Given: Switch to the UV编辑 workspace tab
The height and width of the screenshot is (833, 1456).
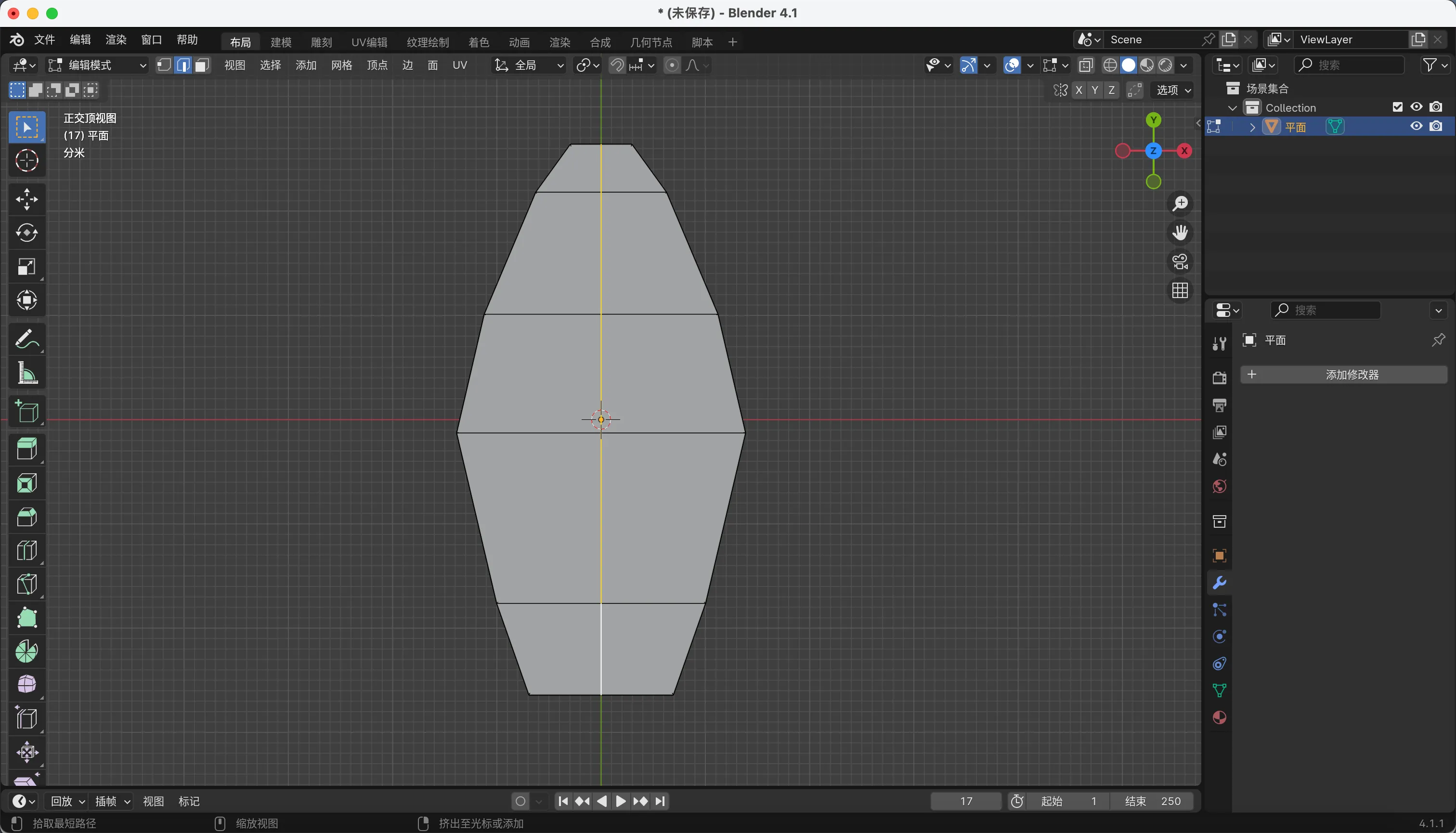Looking at the screenshot, I should [369, 42].
